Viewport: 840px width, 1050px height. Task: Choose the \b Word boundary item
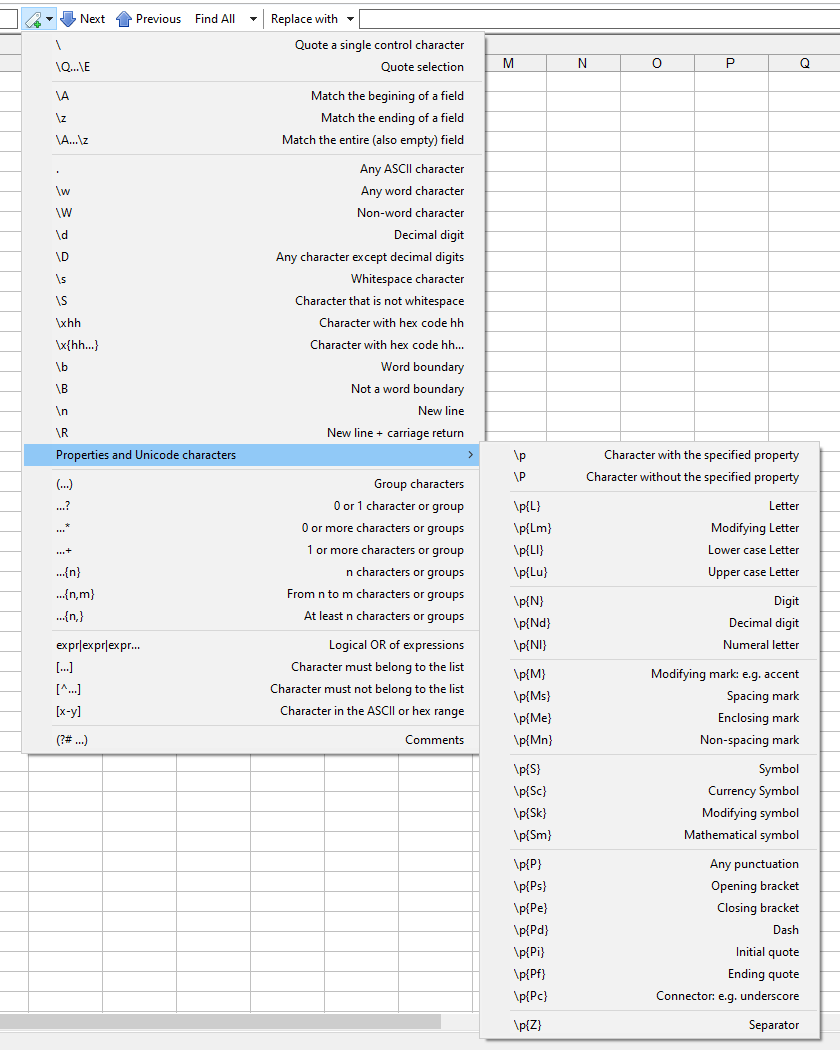(x=260, y=367)
